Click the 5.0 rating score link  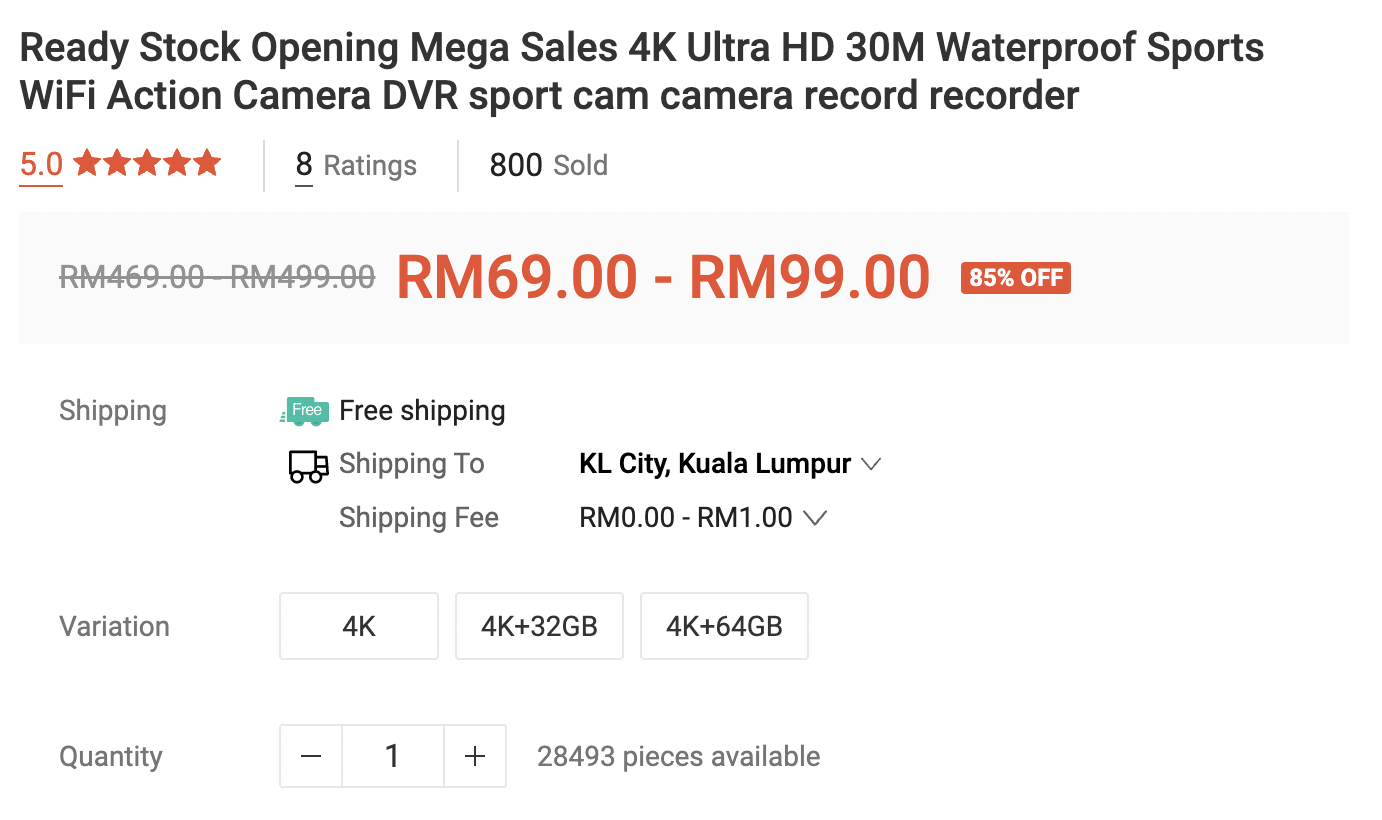tap(41, 164)
